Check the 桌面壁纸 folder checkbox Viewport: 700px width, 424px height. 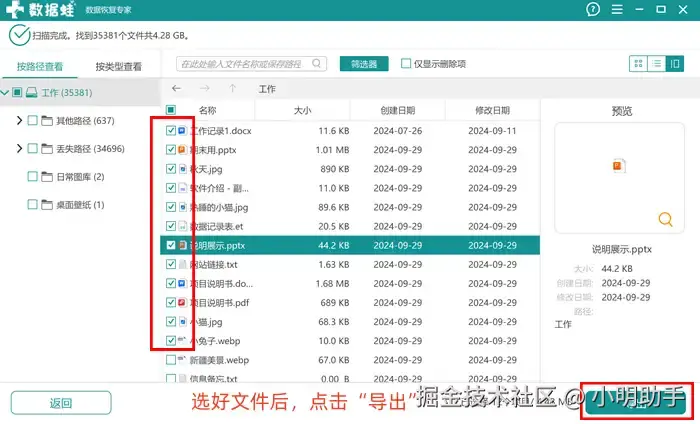pyautogui.click(x=32, y=204)
